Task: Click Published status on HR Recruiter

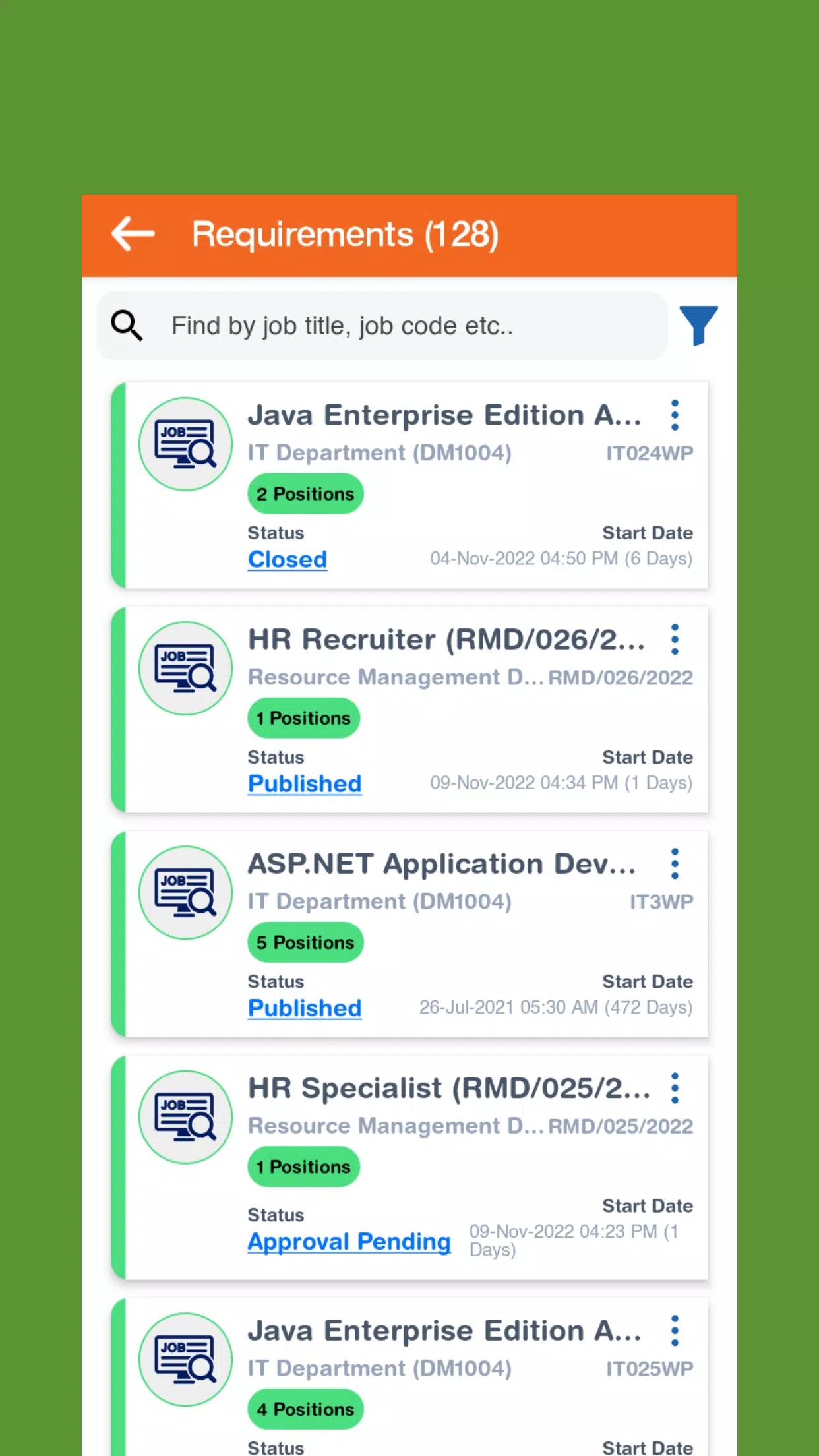Action: [x=305, y=783]
